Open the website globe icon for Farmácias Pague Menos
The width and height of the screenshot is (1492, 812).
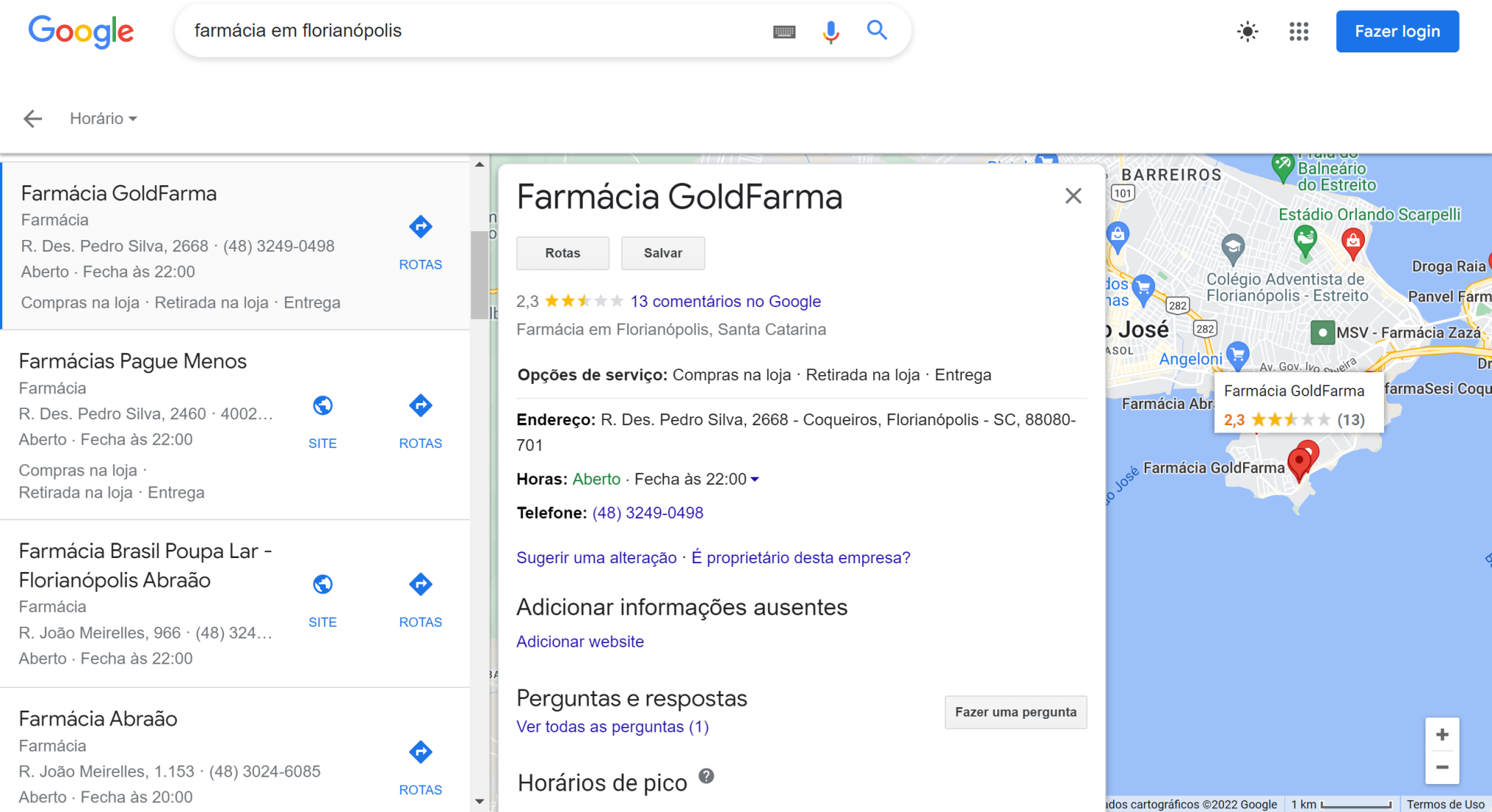323,406
